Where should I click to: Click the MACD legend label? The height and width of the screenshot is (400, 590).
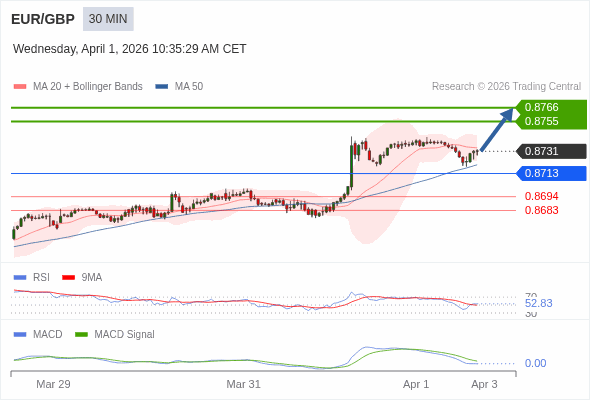pyautogui.click(x=48, y=335)
